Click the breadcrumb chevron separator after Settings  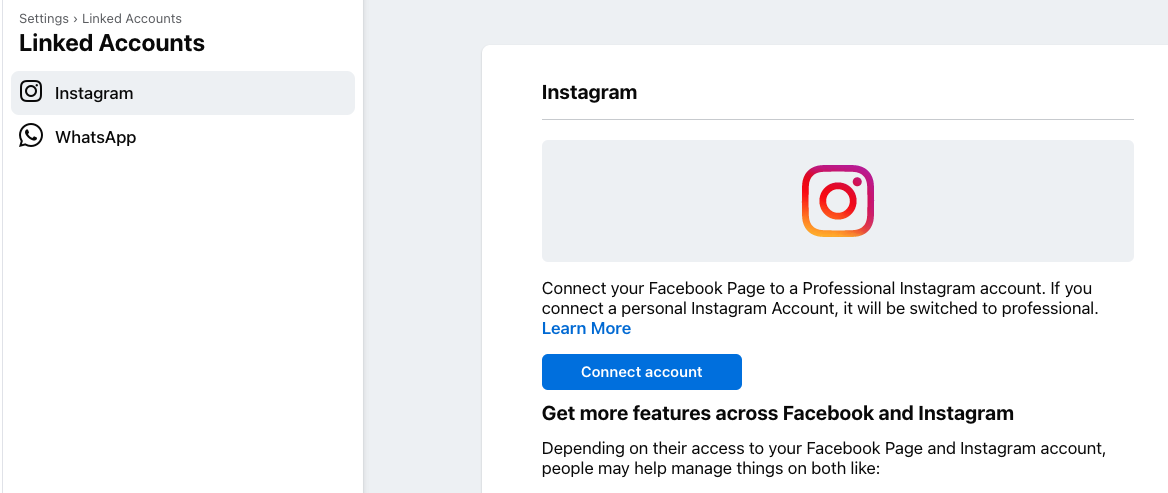coord(75,19)
